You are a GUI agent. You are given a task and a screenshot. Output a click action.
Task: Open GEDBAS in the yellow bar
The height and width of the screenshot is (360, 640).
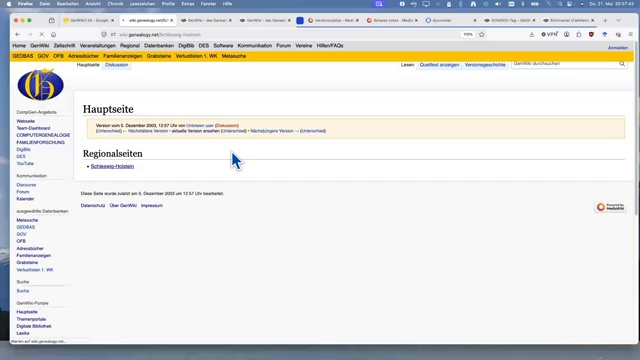point(23,56)
